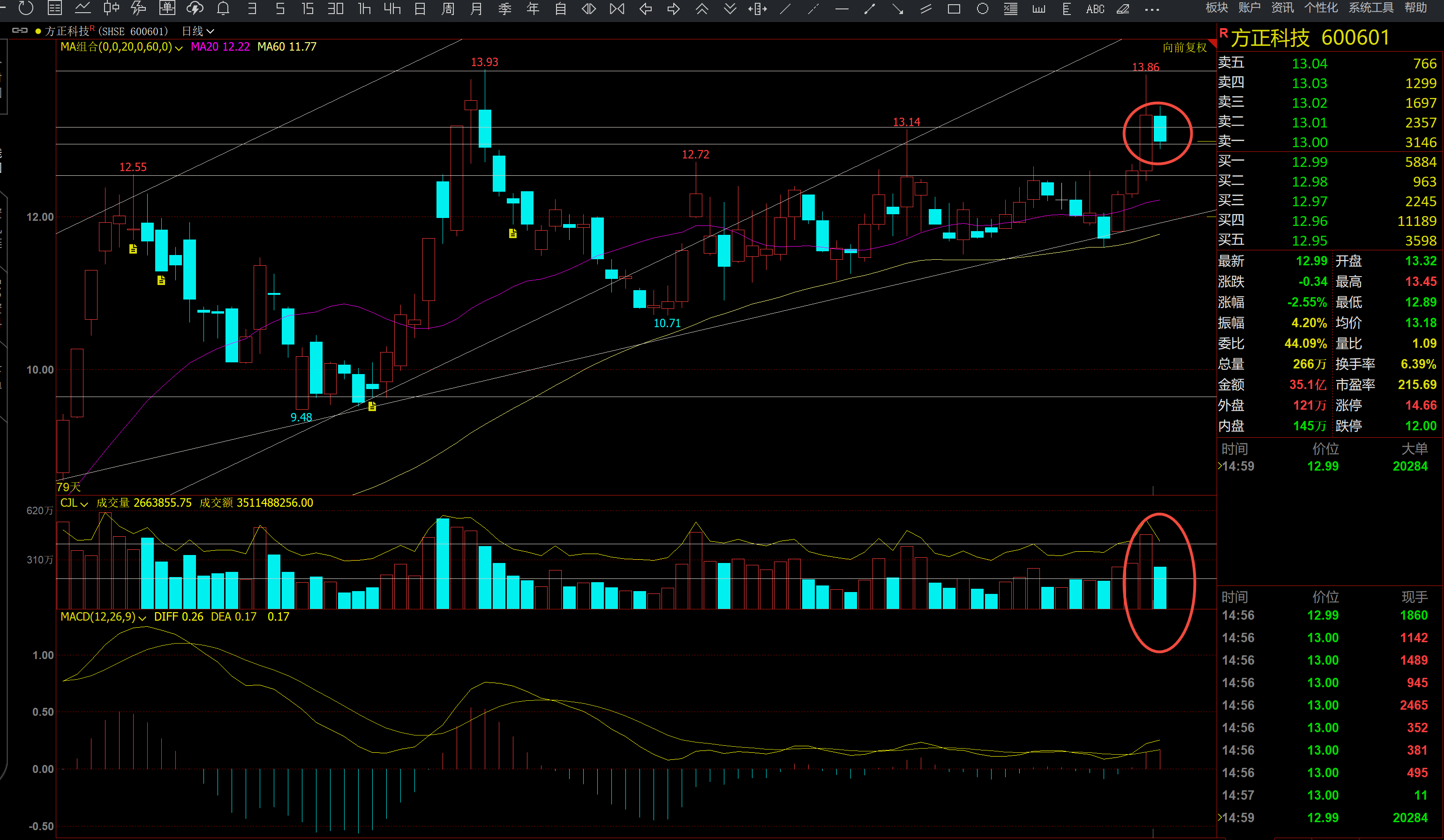Expand the 日线 period dropdown
Image resolution: width=1444 pixels, height=840 pixels.
click(x=198, y=31)
